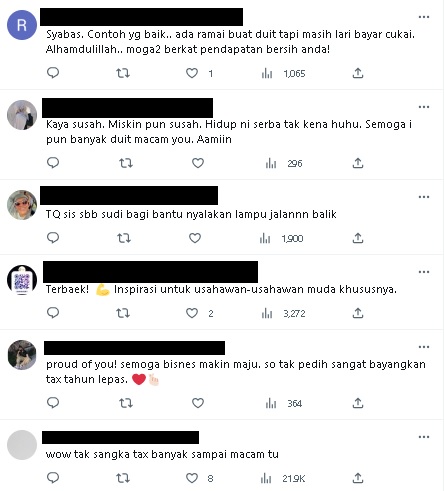Open the QR code profile avatar
This screenshot has width=444, height=491.
(x=22, y=280)
